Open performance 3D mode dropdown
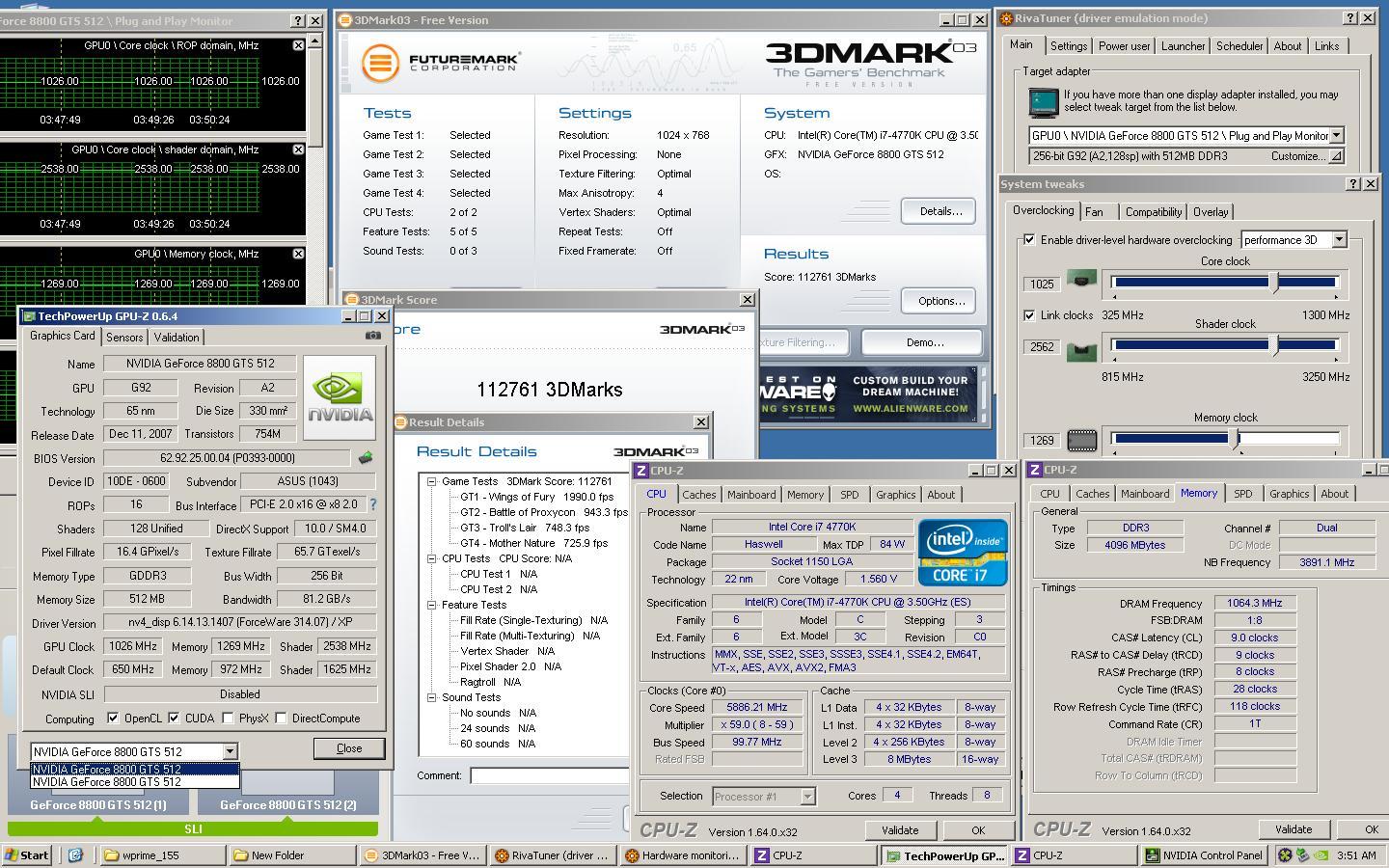 click(x=1339, y=239)
